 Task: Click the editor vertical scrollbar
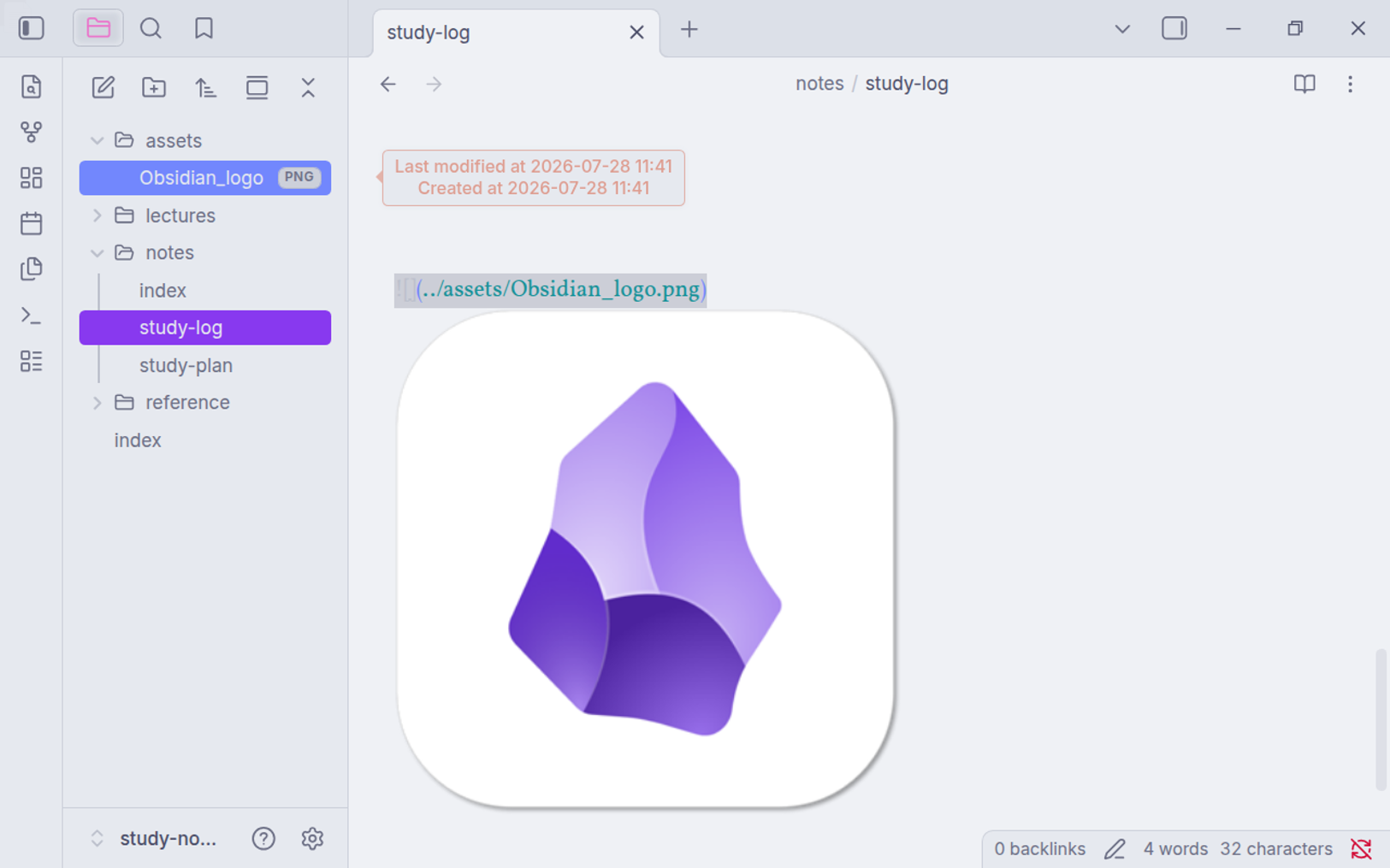(x=1381, y=720)
